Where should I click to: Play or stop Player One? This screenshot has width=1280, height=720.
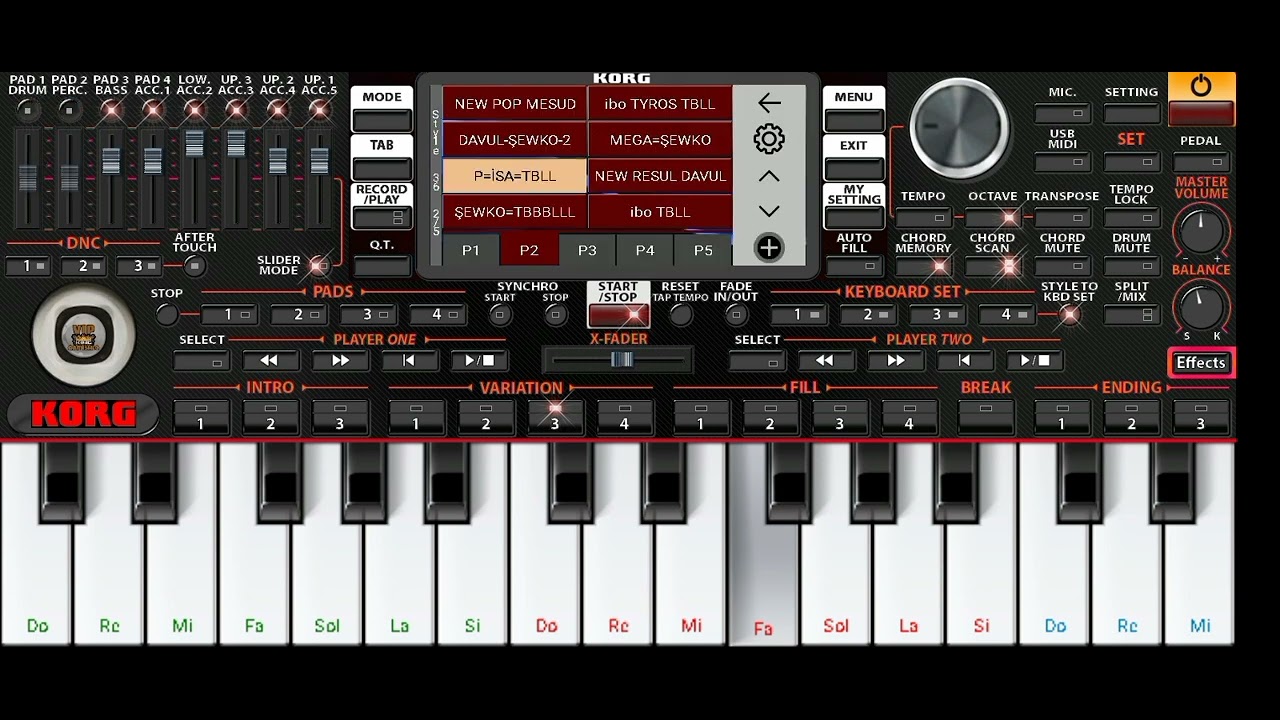(479, 361)
